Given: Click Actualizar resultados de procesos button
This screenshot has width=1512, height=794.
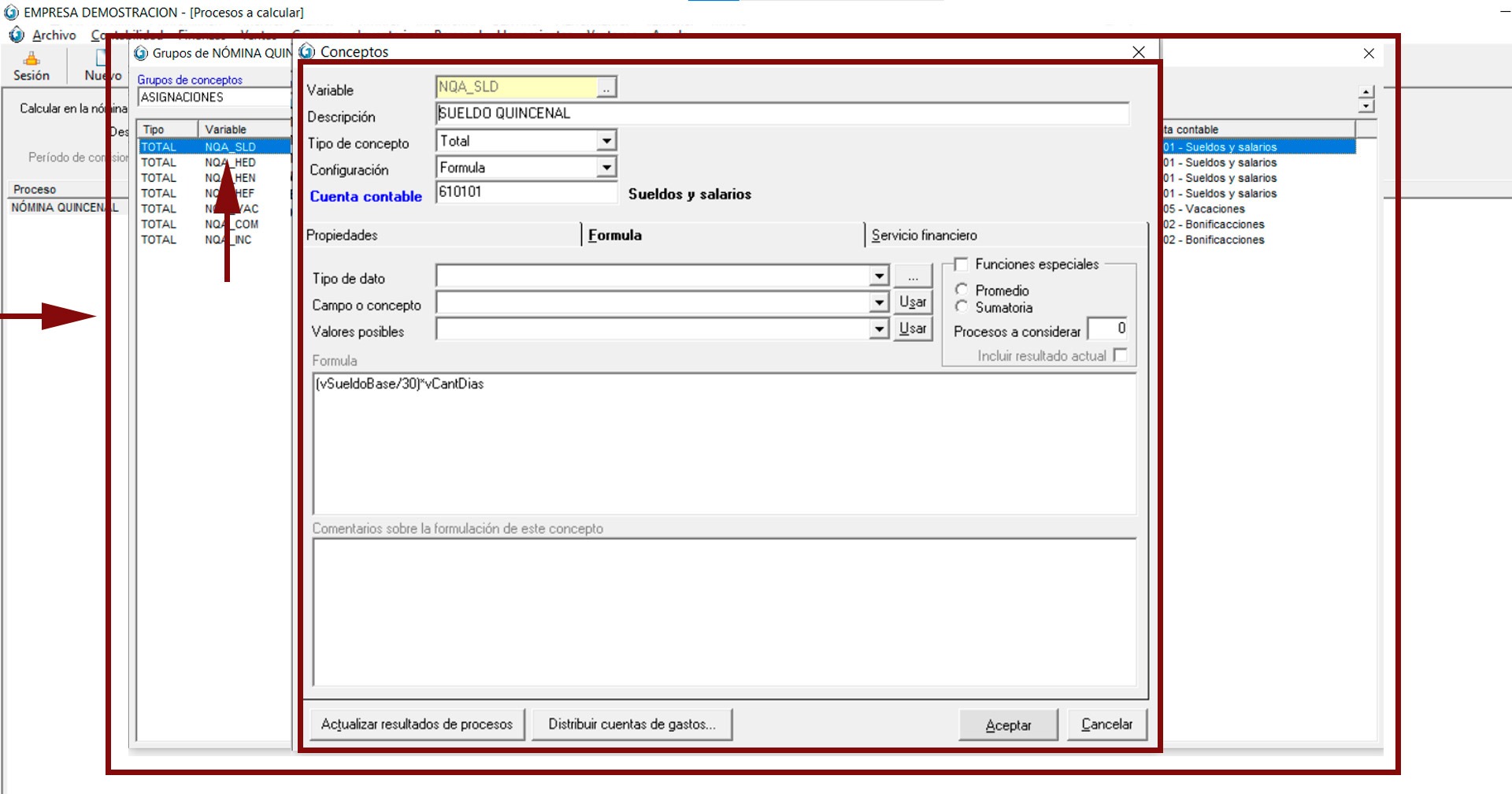Looking at the screenshot, I should pos(417,725).
